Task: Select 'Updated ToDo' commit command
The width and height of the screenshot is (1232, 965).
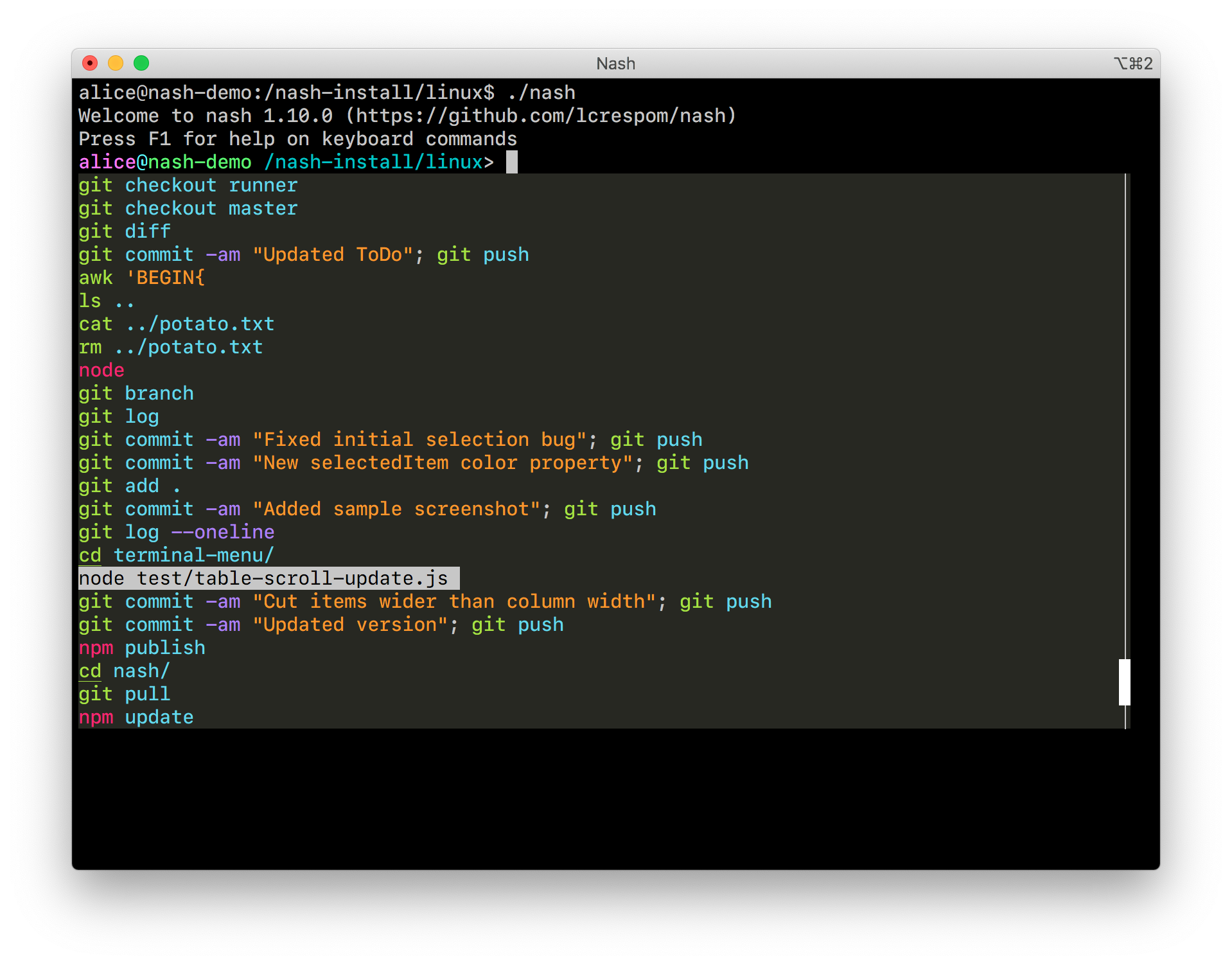Action: [x=304, y=255]
